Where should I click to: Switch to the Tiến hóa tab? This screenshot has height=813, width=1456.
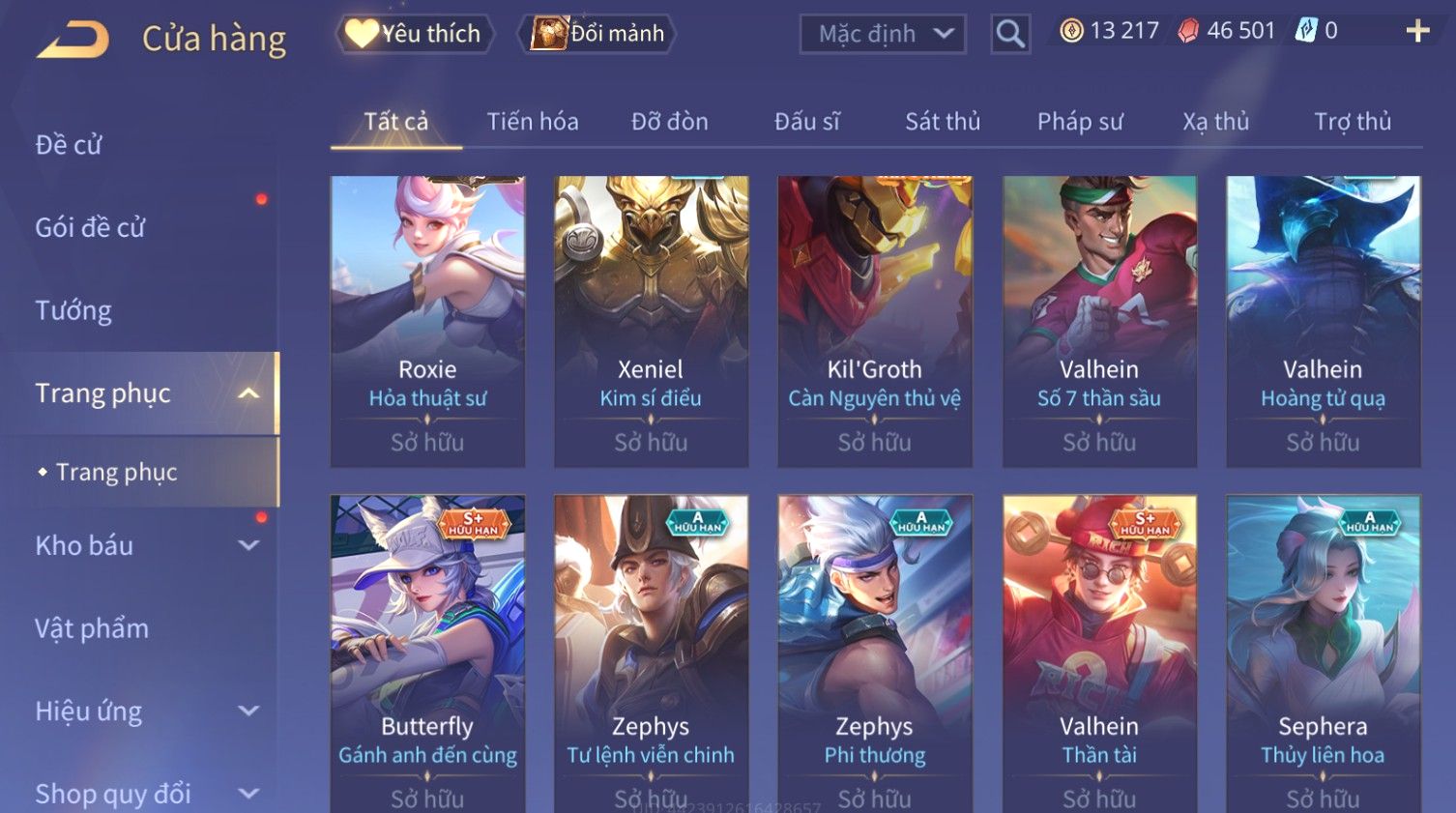click(x=533, y=122)
